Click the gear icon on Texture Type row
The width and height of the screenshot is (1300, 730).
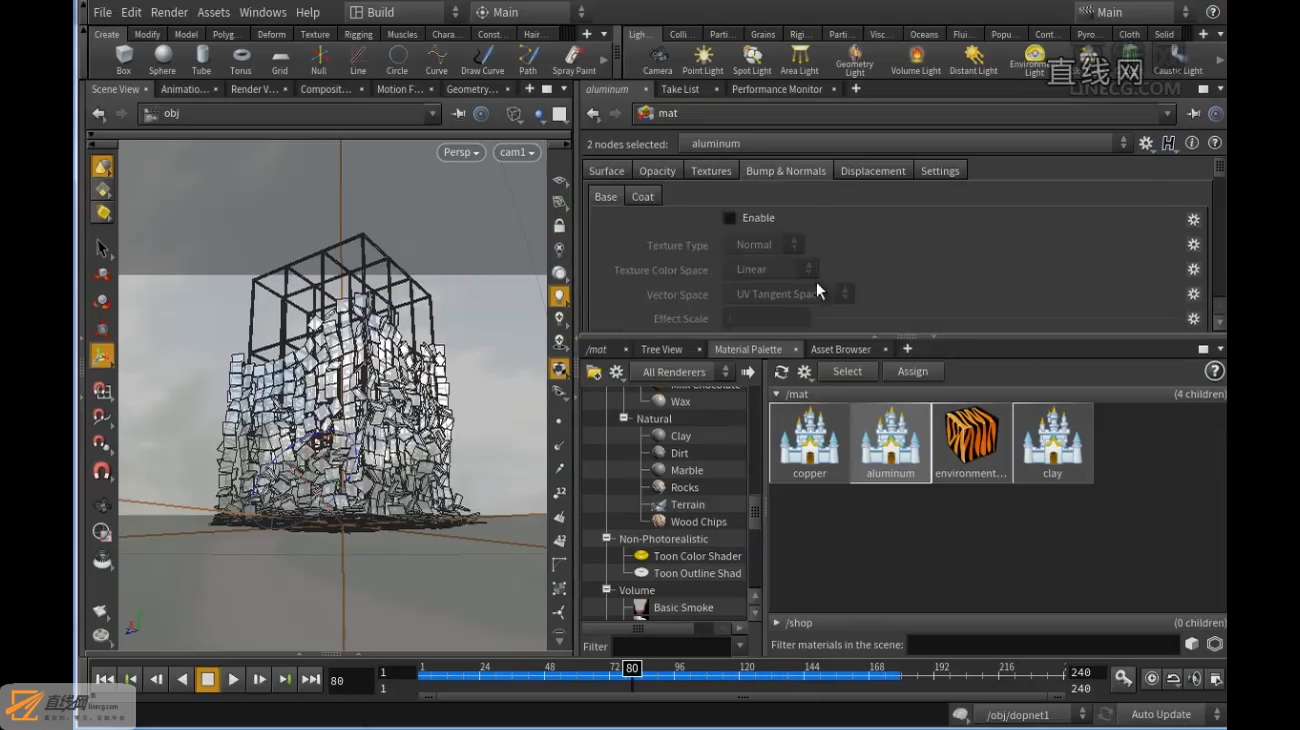point(1193,244)
